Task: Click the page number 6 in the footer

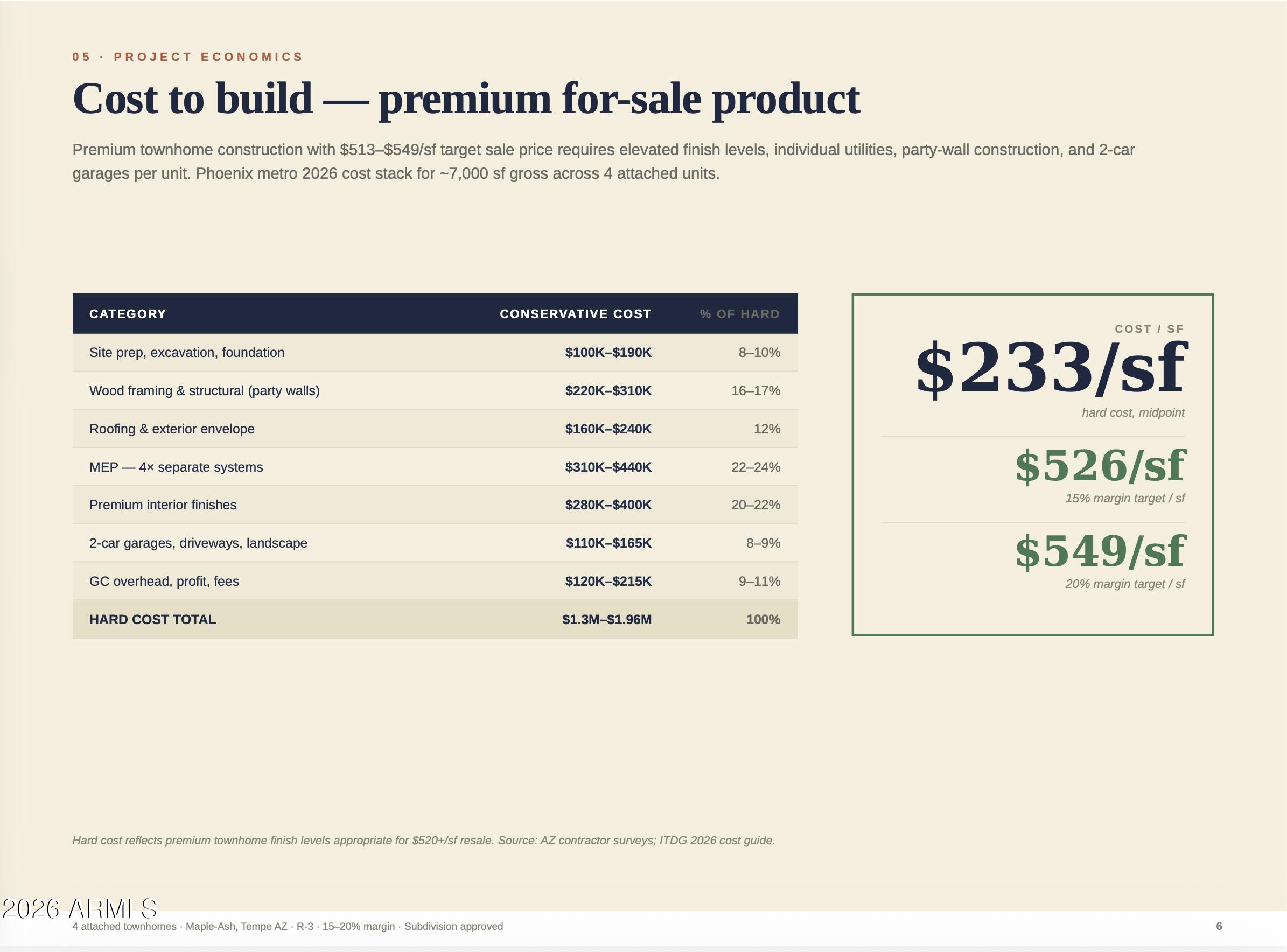Action: pyautogui.click(x=1219, y=927)
